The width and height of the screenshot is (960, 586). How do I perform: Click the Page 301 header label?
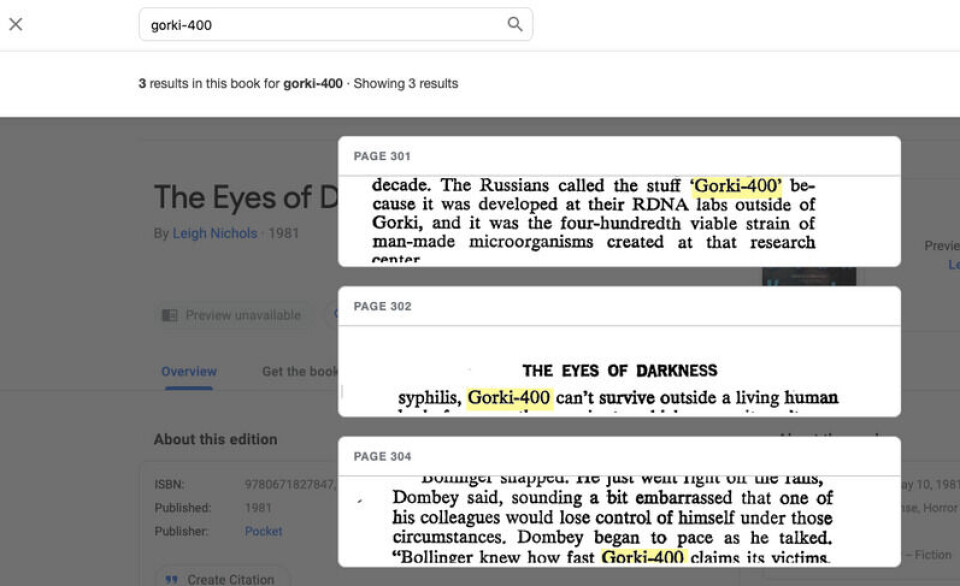click(x=382, y=156)
